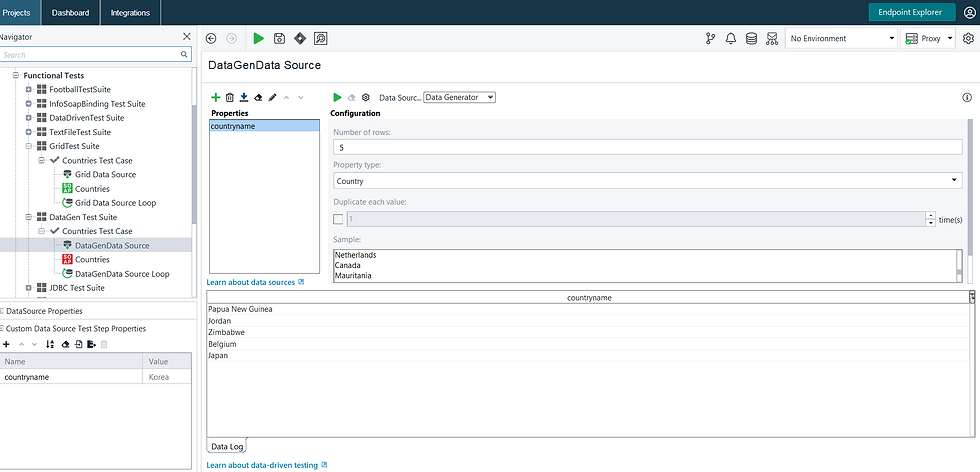Open the database manager icon

pos(751,39)
